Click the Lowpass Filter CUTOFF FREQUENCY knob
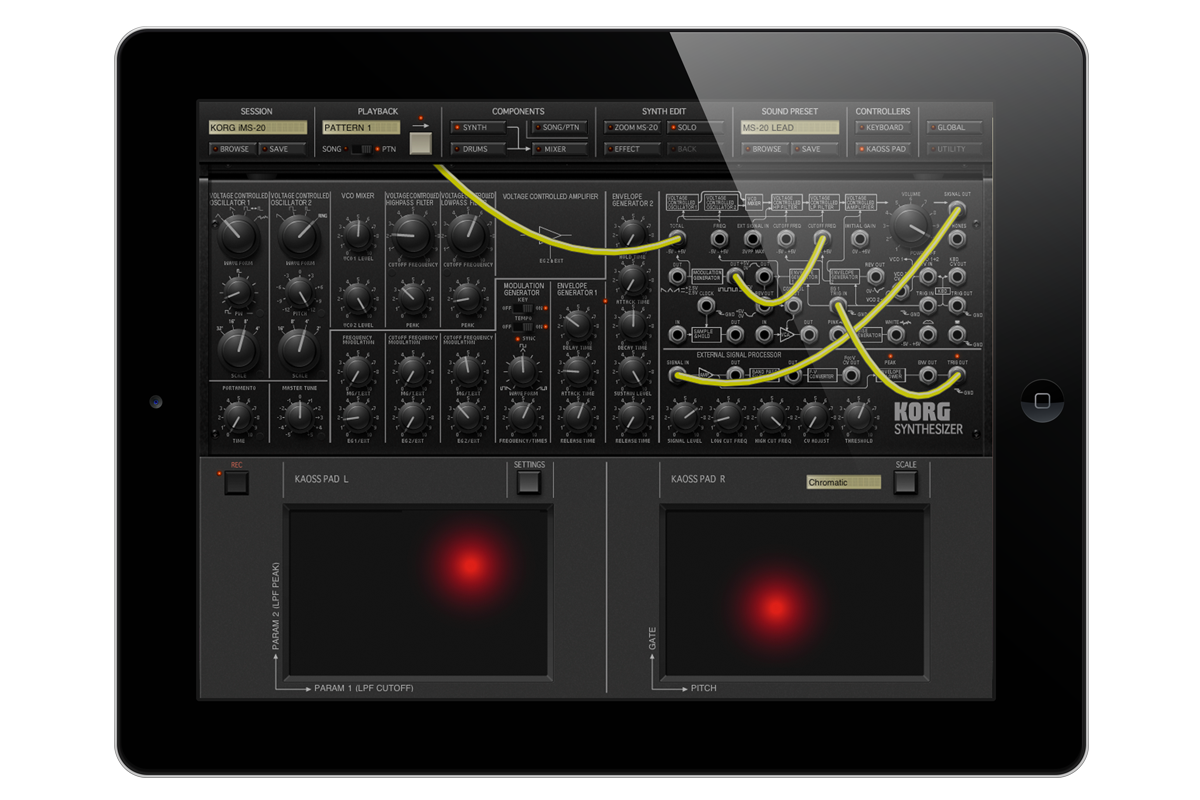1200x800 pixels. pos(468,235)
